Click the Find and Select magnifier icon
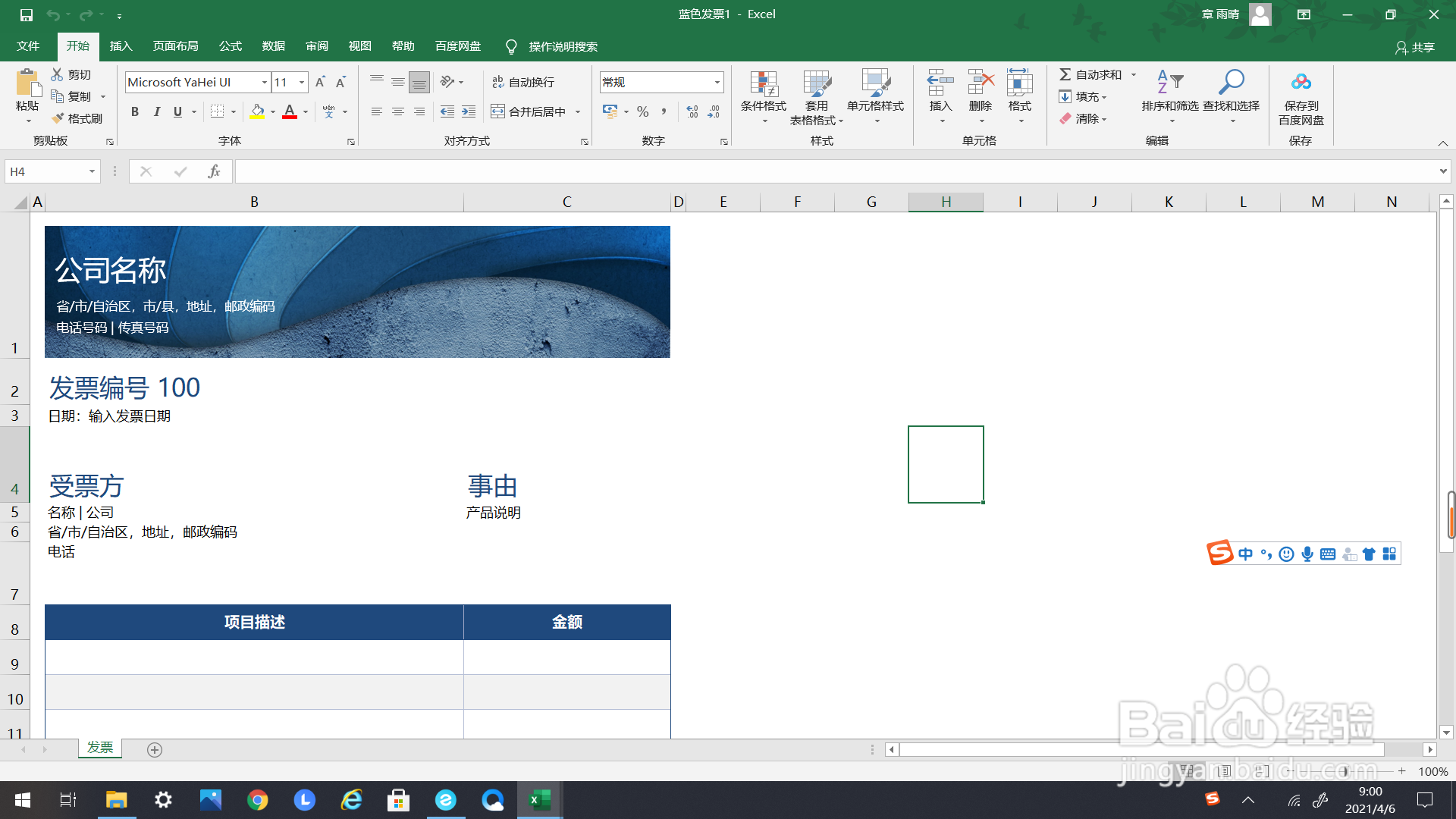The height and width of the screenshot is (819, 1456). tap(1231, 82)
